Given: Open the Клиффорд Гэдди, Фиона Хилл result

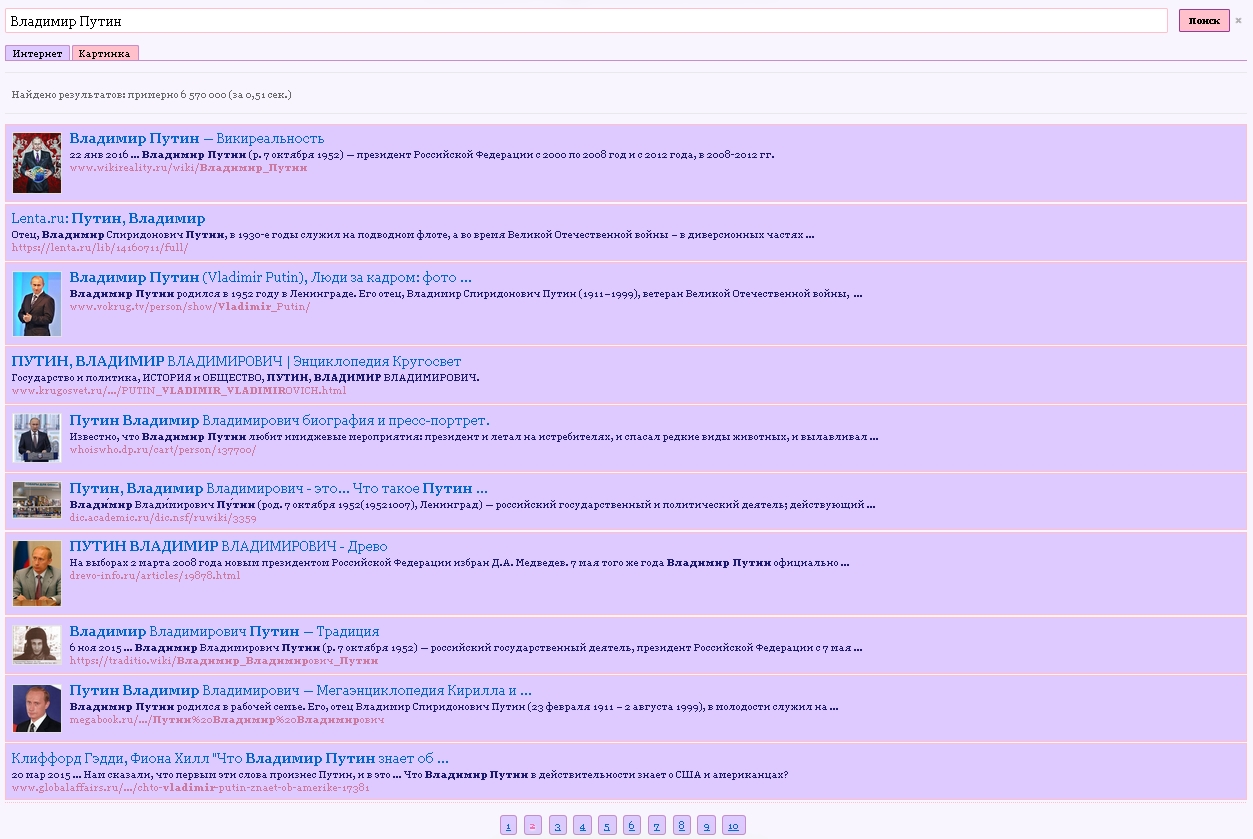Looking at the screenshot, I should click(230, 758).
